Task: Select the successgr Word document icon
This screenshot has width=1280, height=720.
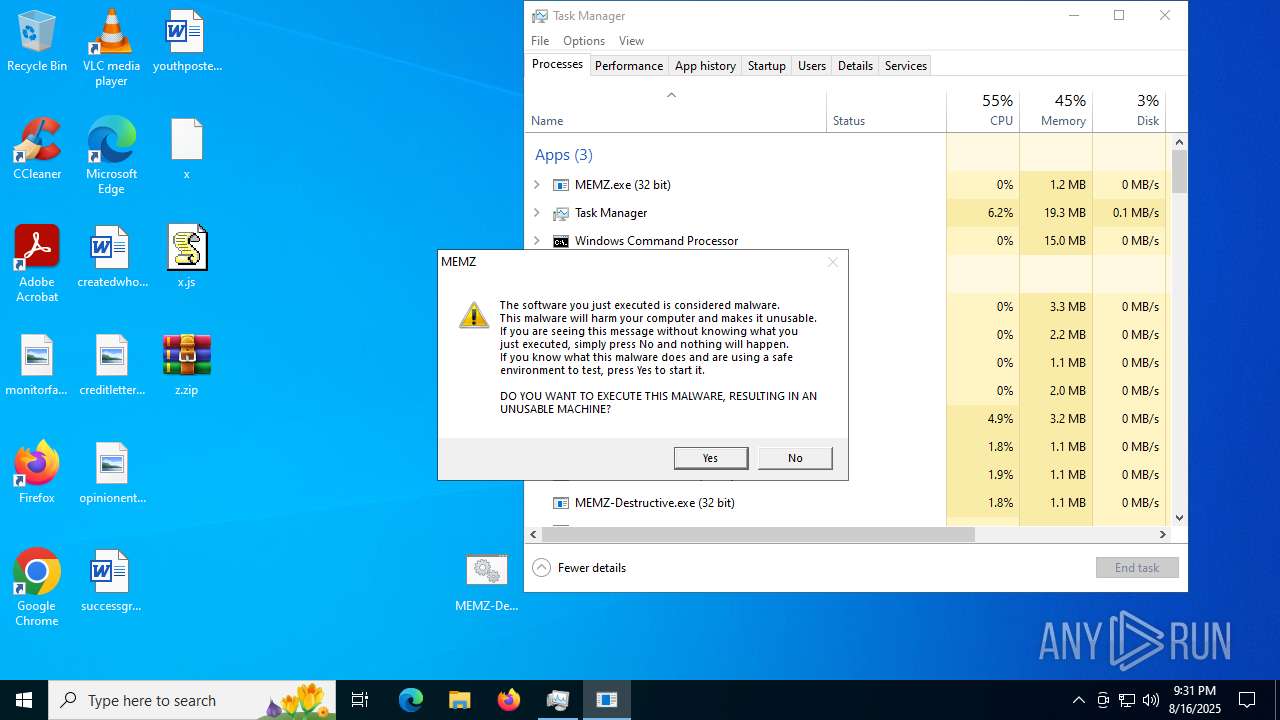Action: [x=111, y=582]
